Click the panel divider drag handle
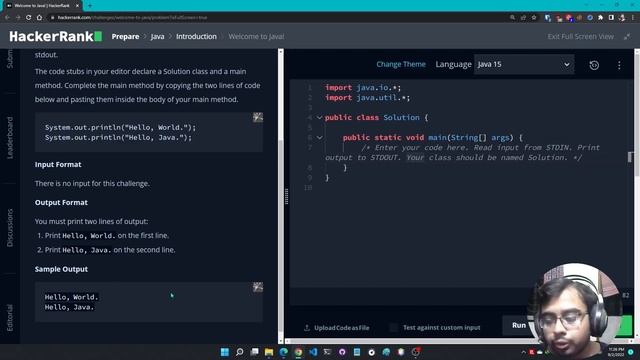Screen dimensions: 640x360 click(x=287, y=196)
